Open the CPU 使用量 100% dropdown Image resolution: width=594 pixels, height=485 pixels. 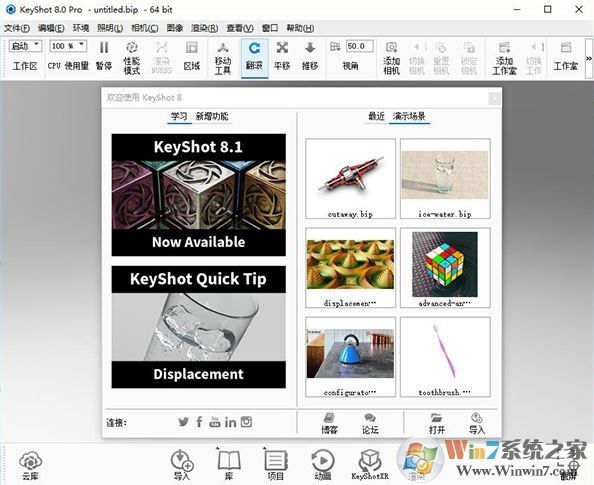coord(68,46)
